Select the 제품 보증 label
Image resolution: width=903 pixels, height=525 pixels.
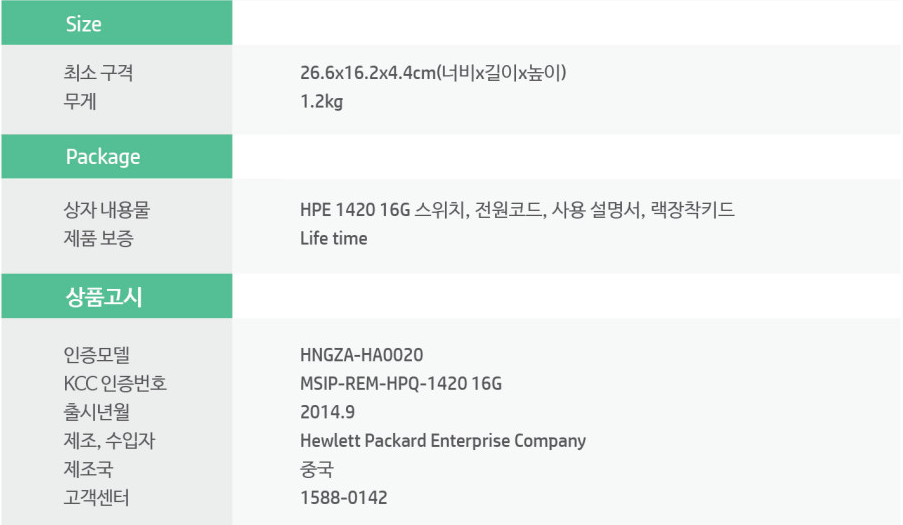point(98,238)
